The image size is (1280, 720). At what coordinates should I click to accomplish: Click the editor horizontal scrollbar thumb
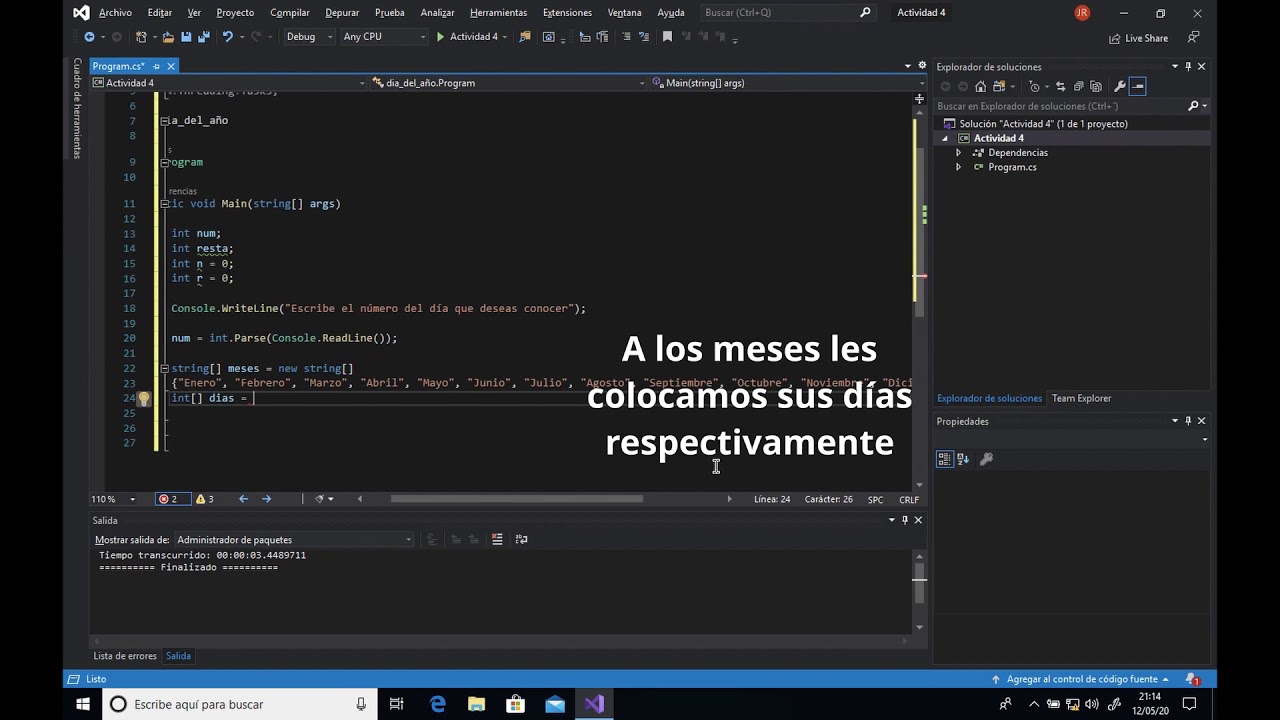517,499
